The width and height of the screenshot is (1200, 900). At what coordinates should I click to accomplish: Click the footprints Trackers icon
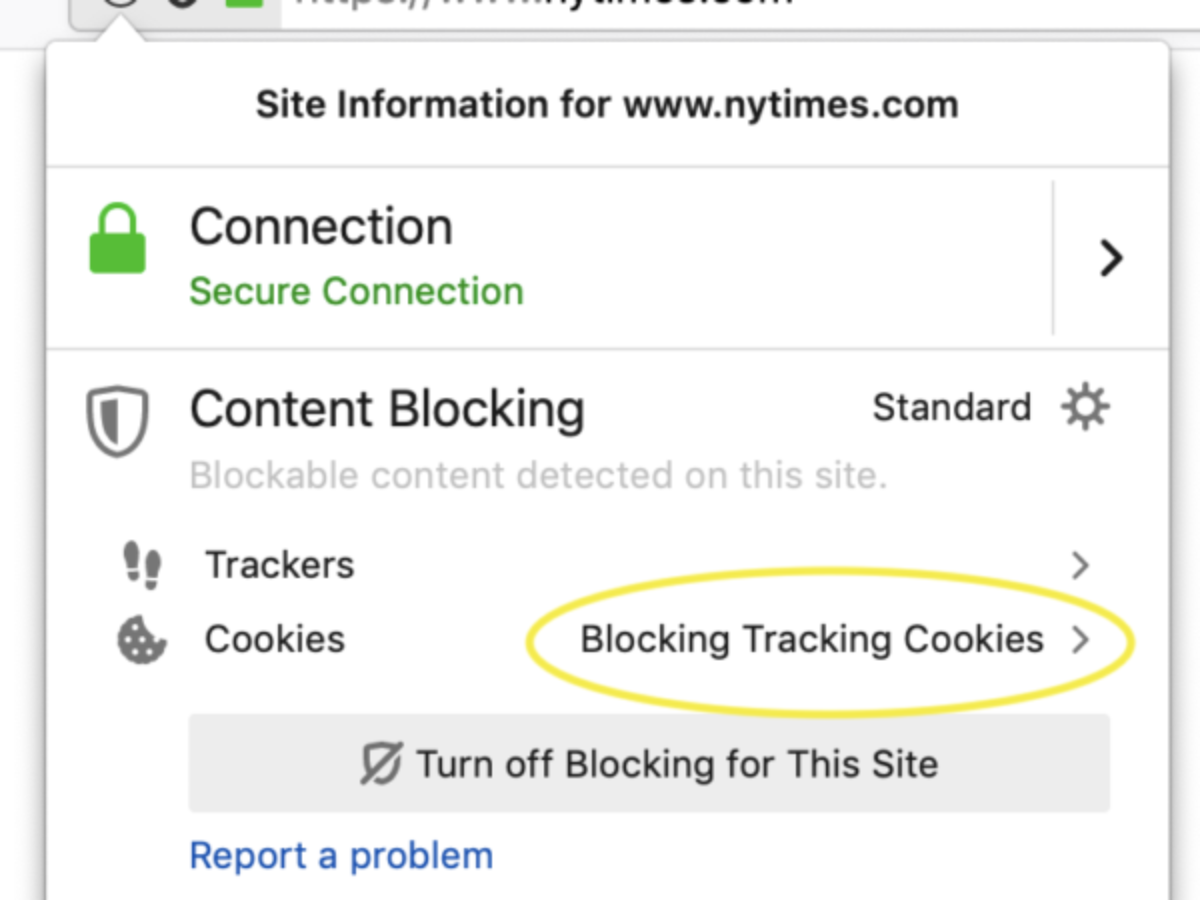coord(142,565)
